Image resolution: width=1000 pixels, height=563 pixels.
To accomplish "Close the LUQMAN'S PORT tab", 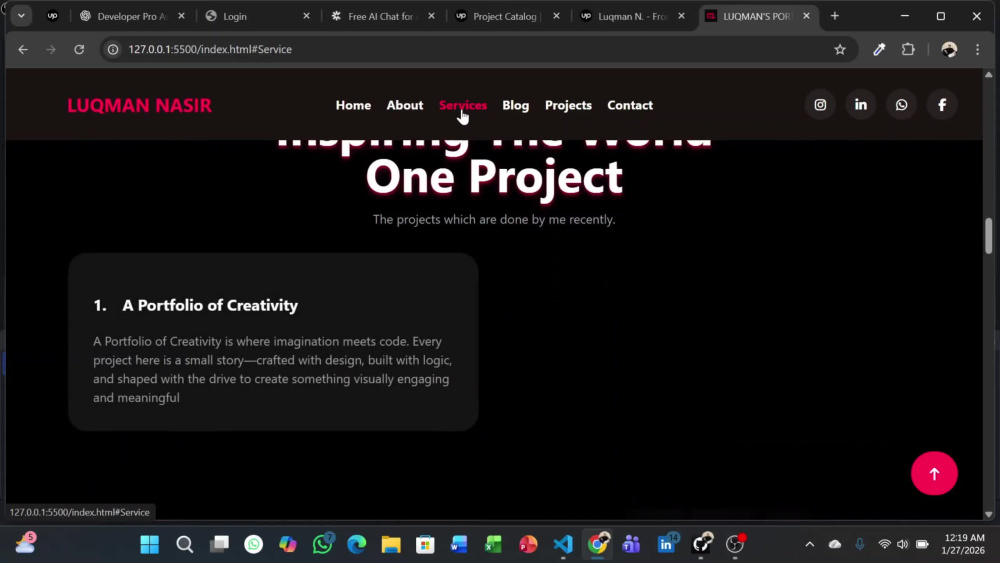I will [806, 16].
